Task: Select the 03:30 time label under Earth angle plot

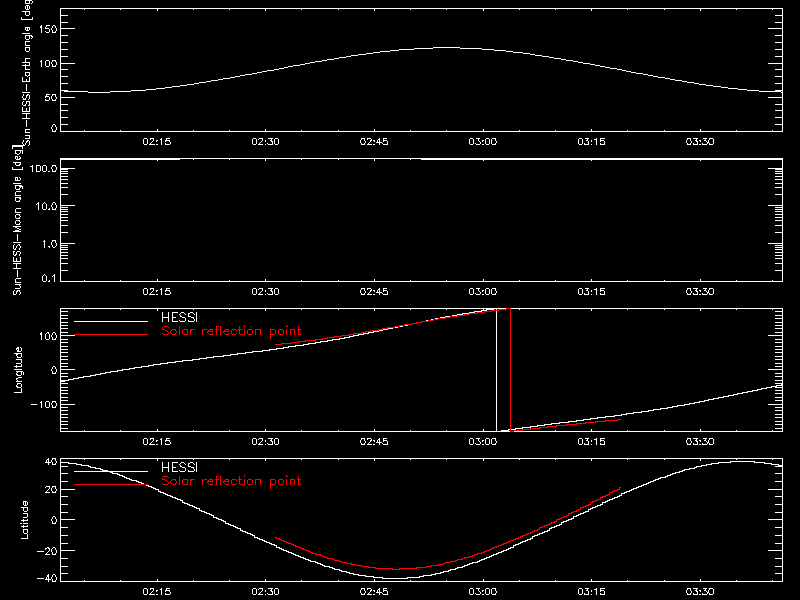Action: tap(700, 141)
